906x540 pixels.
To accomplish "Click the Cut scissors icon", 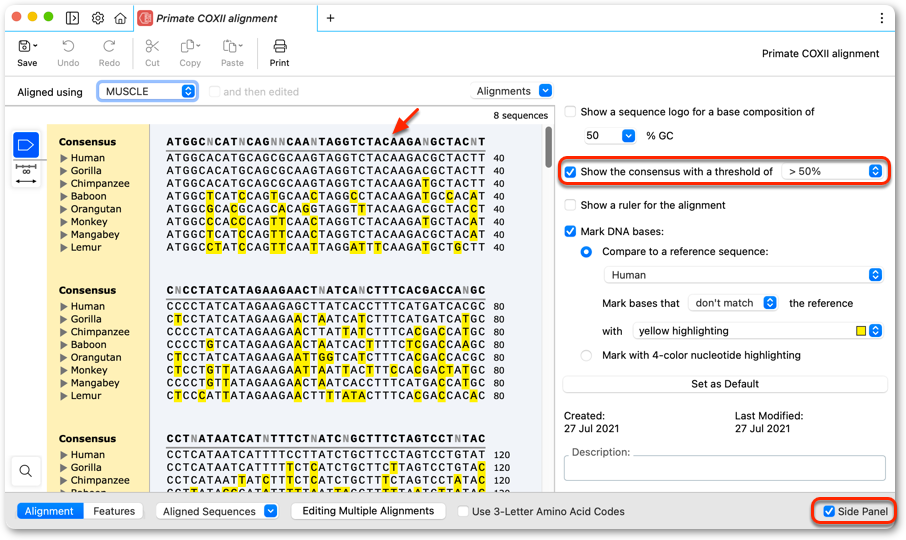I will 152,47.
